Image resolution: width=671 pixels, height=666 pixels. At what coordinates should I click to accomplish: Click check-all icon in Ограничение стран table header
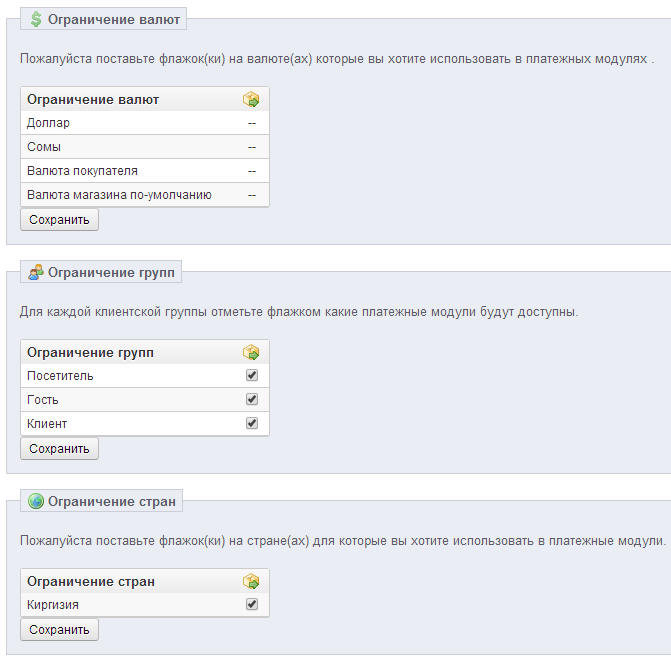(251, 581)
